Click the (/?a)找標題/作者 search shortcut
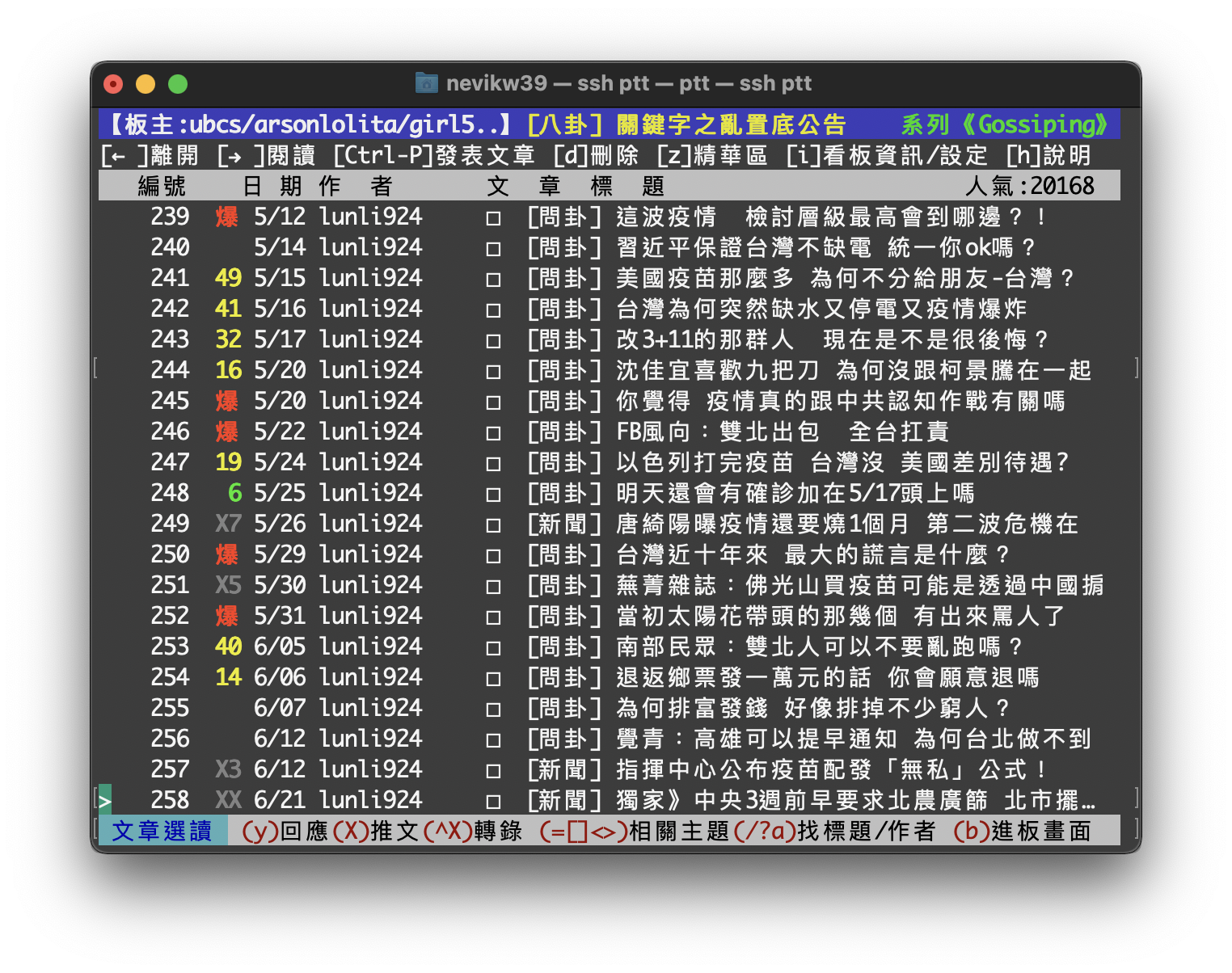Viewport: 1232px width, 973px height. tap(834, 831)
